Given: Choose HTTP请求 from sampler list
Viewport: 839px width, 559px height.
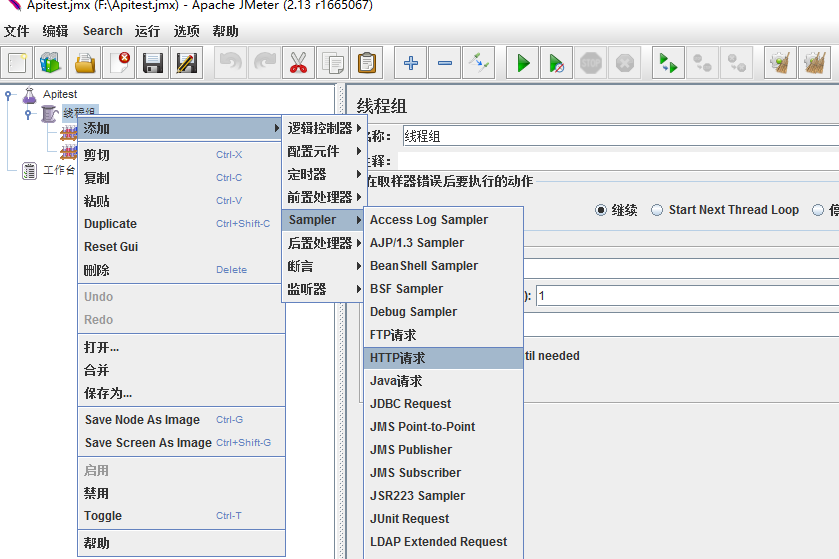Looking at the screenshot, I should click(x=443, y=358).
